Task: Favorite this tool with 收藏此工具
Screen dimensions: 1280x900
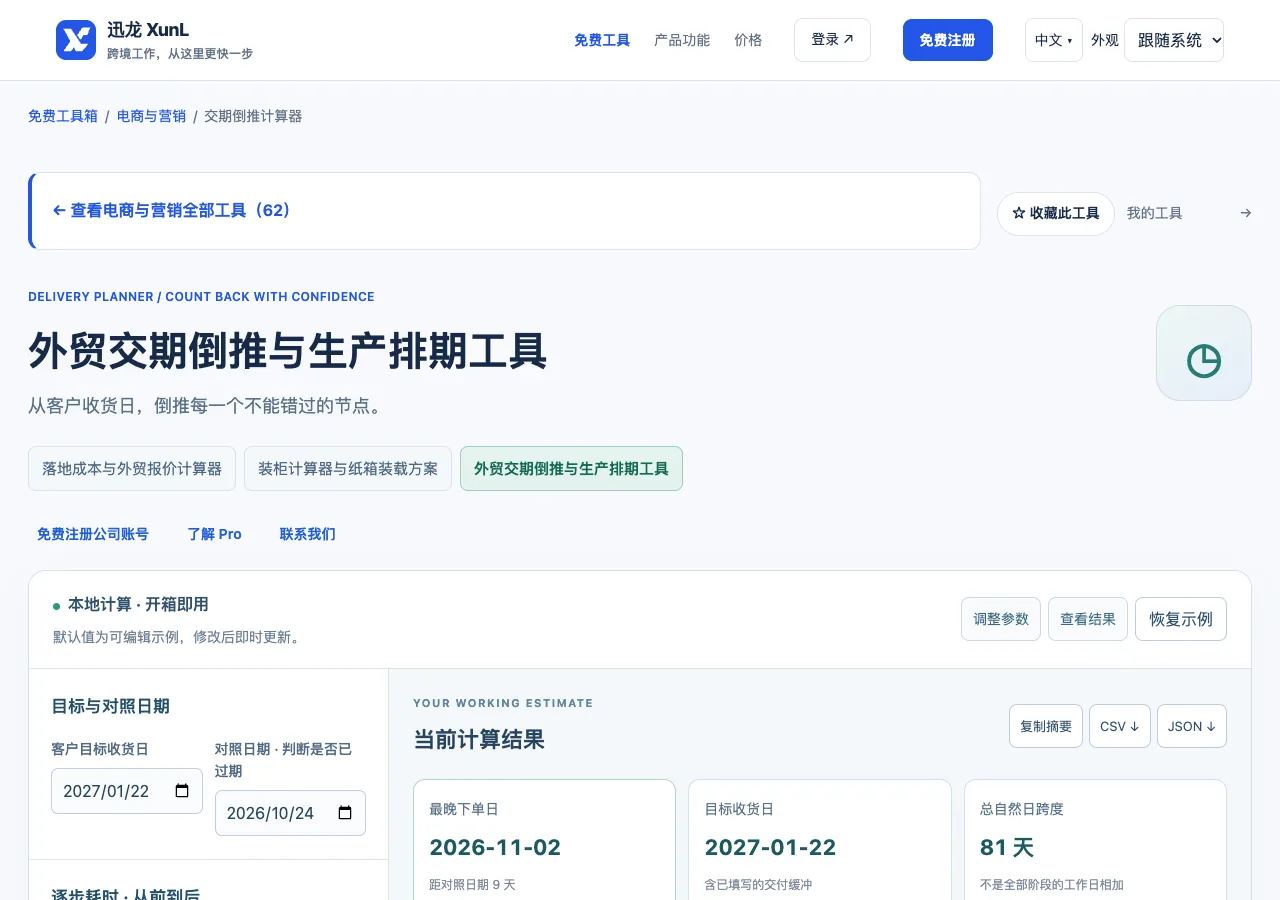Action: (1056, 214)
